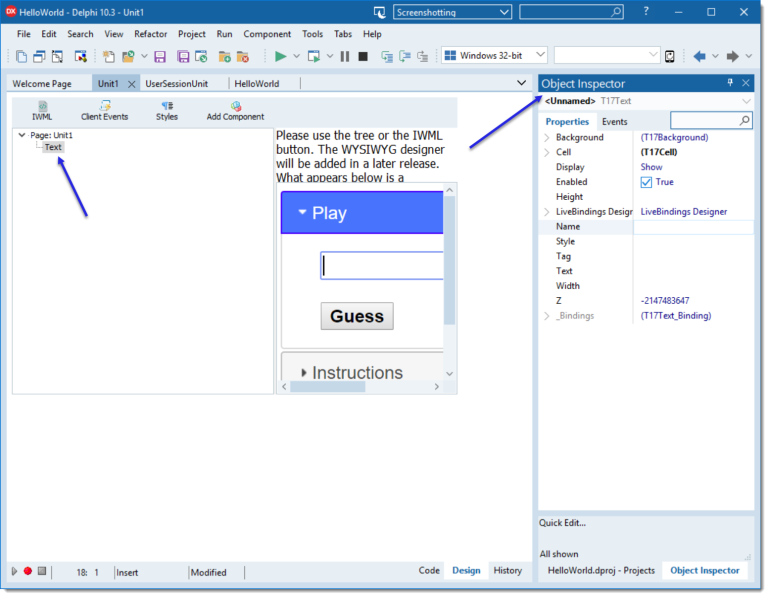The width and height of the screenshot is (768, 596).
Task: Click the blue back navigation arrow
Action: coord(699,56)
